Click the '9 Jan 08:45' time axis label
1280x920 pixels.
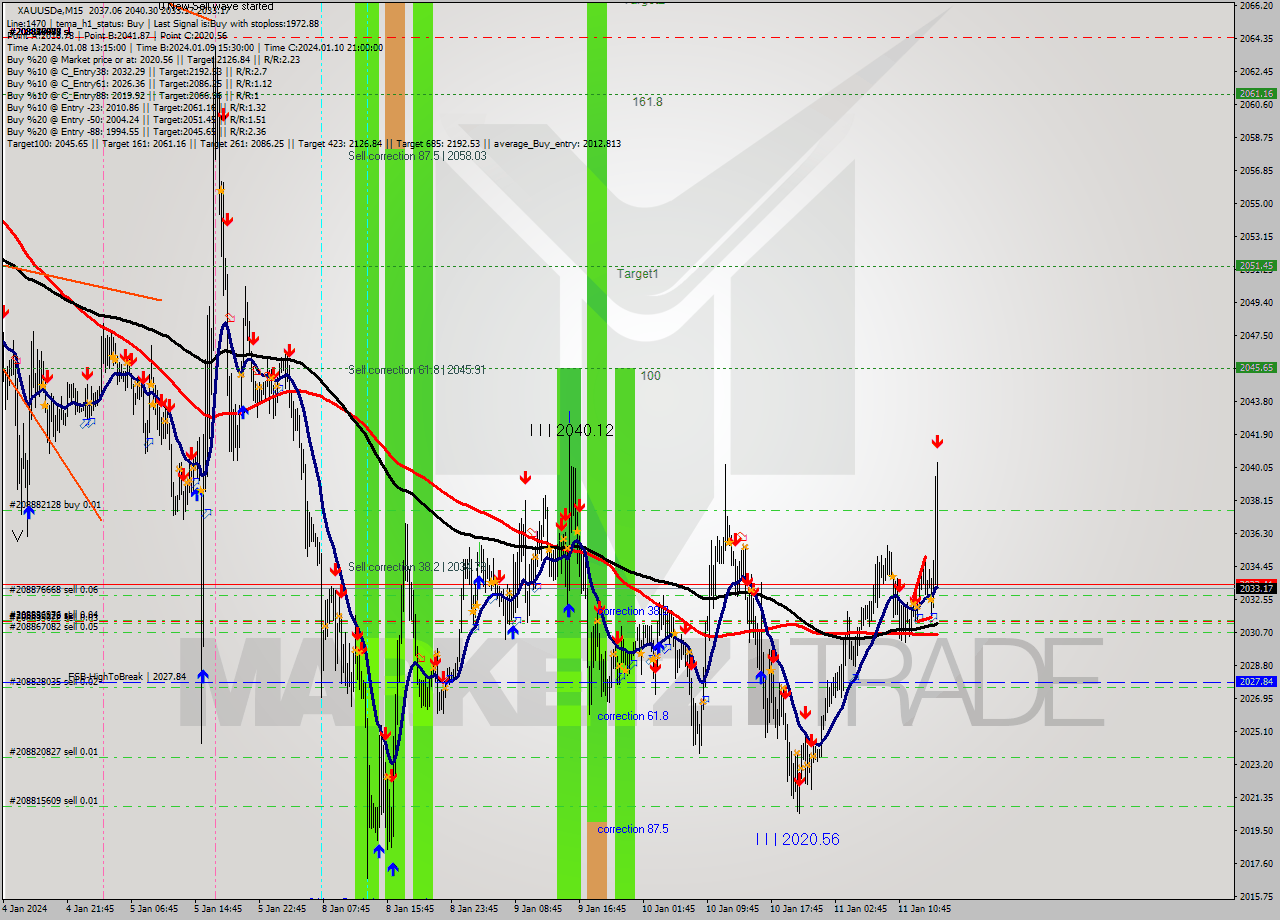click(538, 909)
